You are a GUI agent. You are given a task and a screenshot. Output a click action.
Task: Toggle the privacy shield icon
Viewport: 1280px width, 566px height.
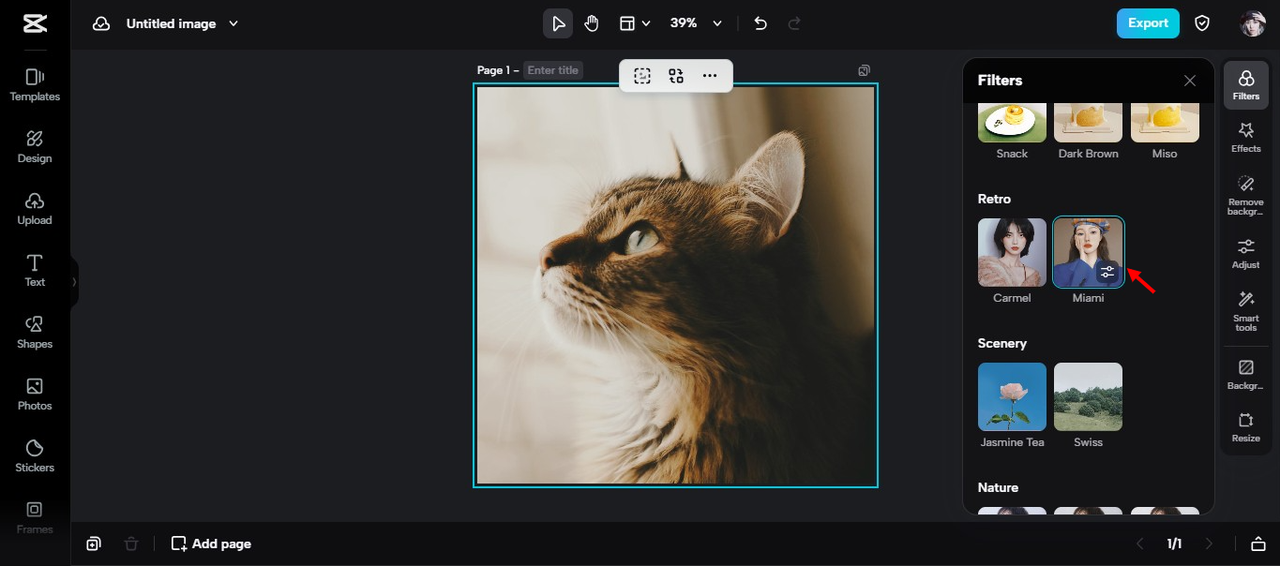click(x=1203, y=23)
